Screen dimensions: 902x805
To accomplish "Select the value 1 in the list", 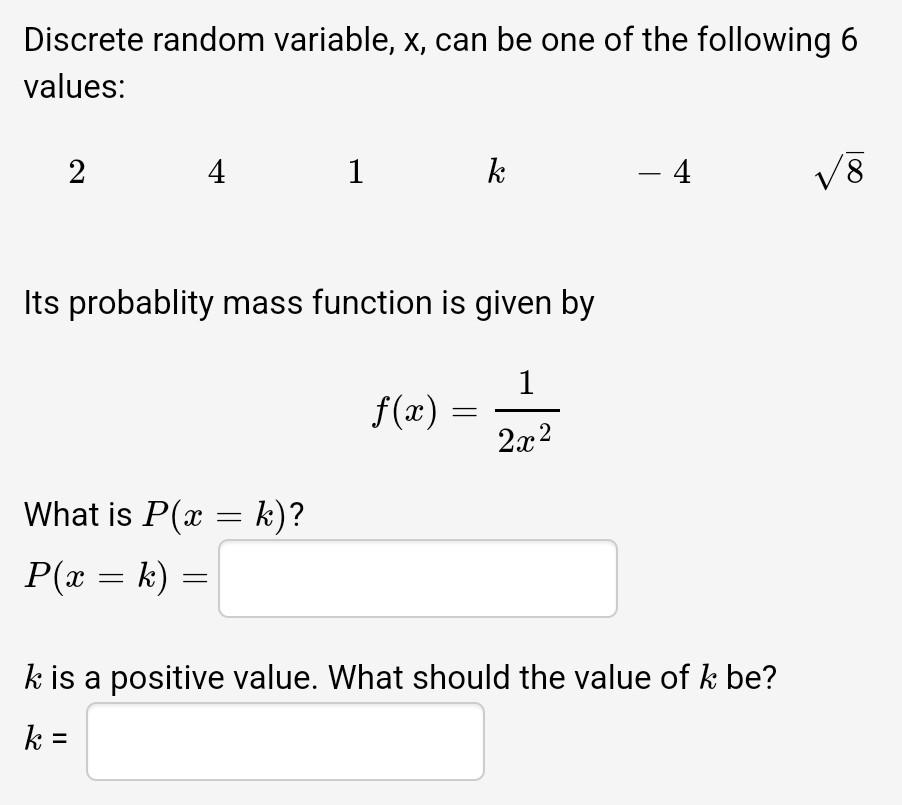I will 355,172.
